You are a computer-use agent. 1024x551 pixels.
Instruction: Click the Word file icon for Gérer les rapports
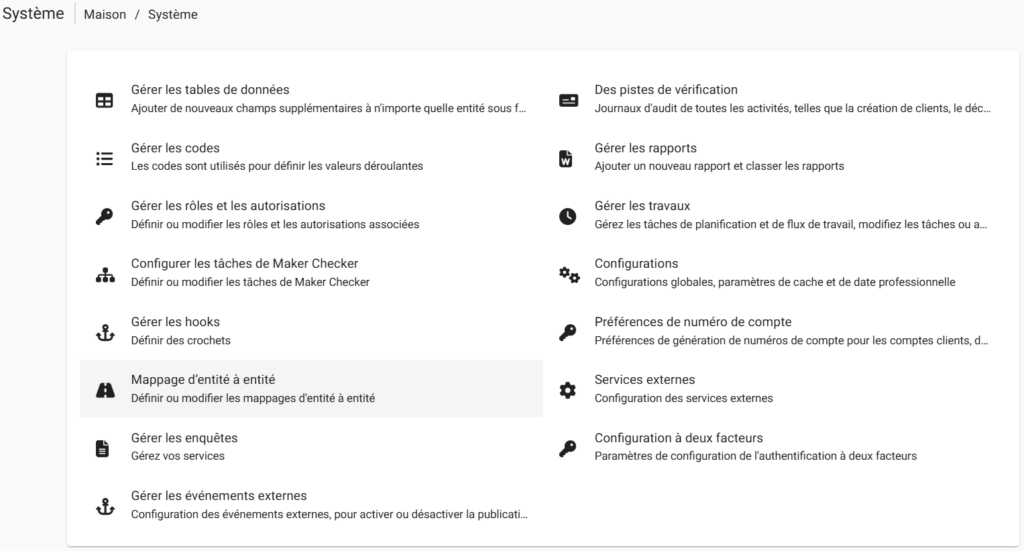pos(568,158)
